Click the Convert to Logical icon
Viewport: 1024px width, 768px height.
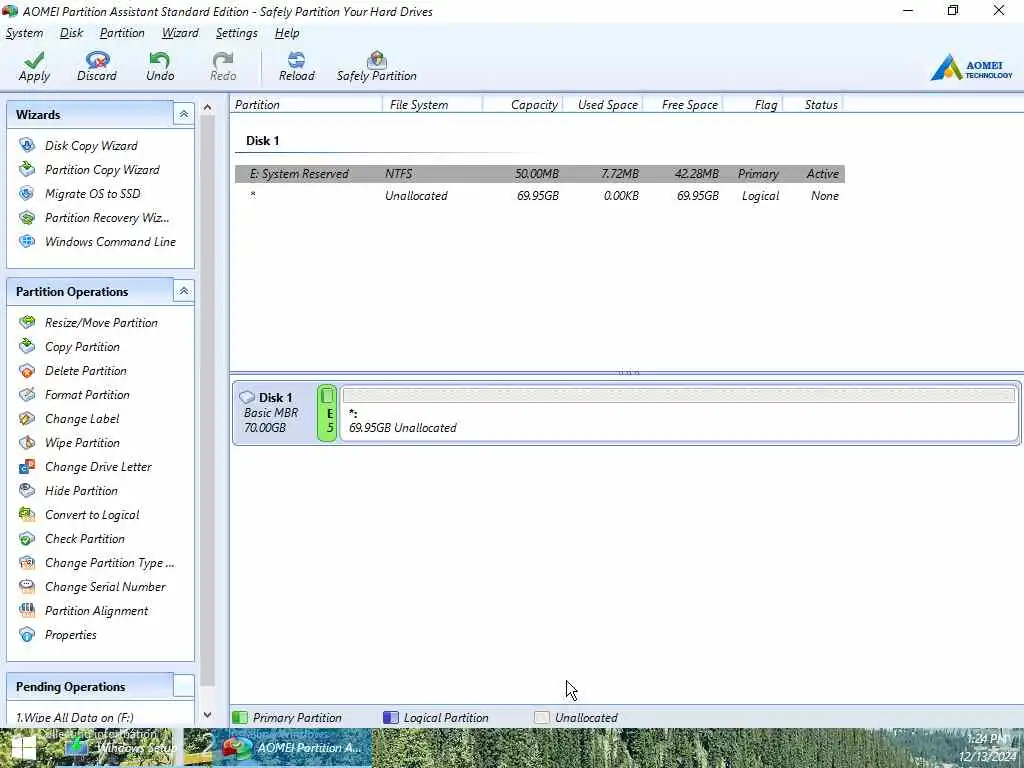(x=27, y=515)
